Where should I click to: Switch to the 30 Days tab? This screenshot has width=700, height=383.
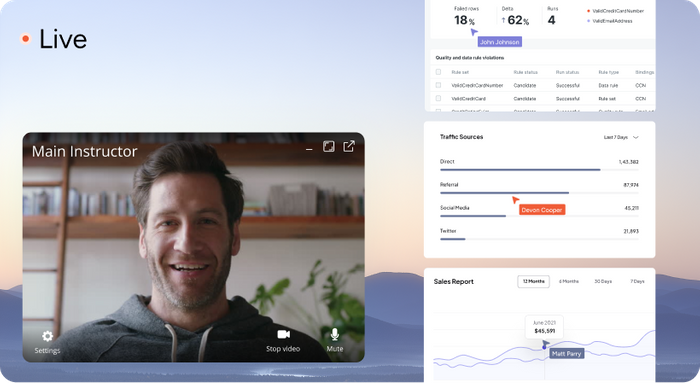[x=603, y=281]
